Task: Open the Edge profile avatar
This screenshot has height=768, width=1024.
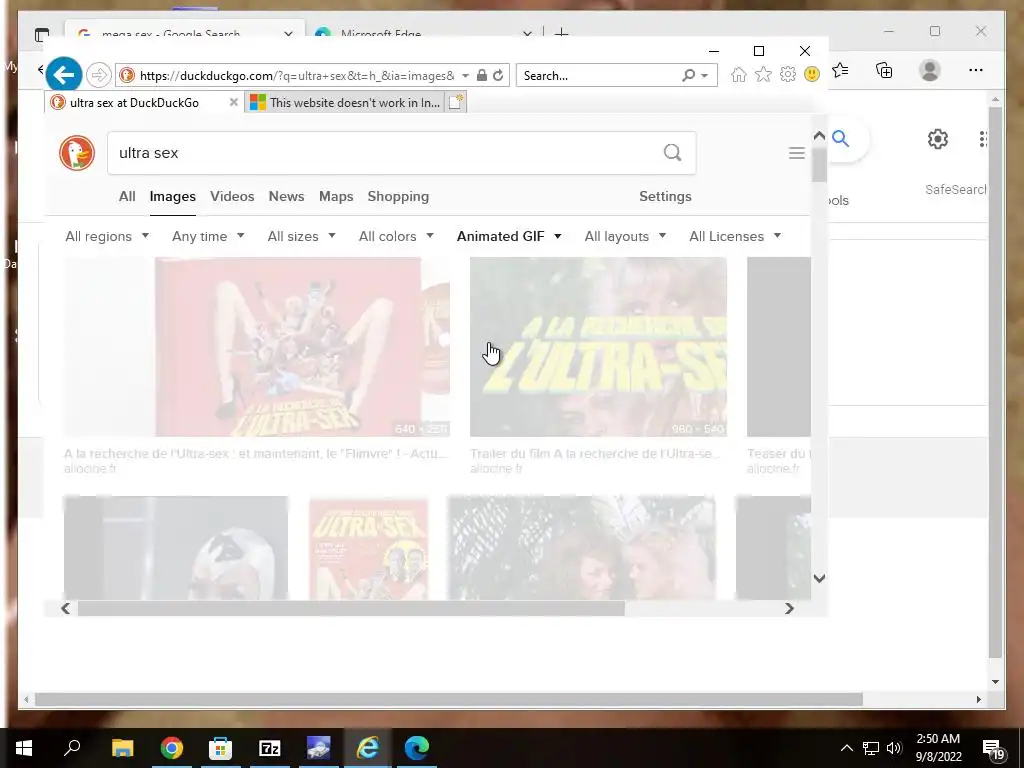Action: pos(929,70)
